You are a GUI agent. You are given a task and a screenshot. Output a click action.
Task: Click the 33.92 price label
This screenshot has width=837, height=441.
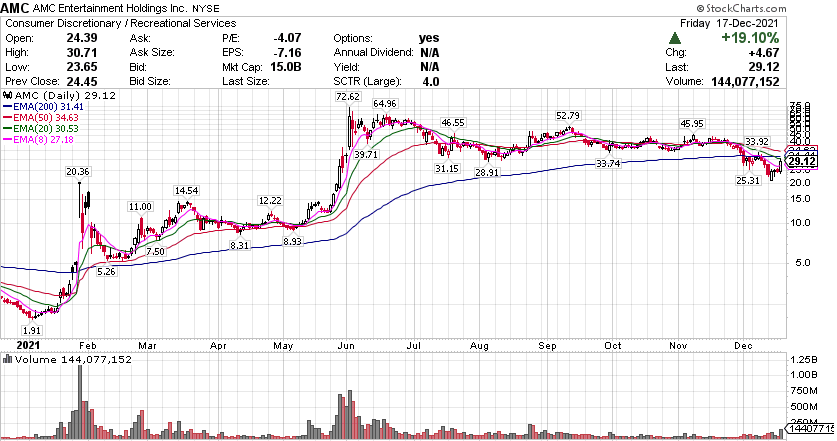pos(757,142)
